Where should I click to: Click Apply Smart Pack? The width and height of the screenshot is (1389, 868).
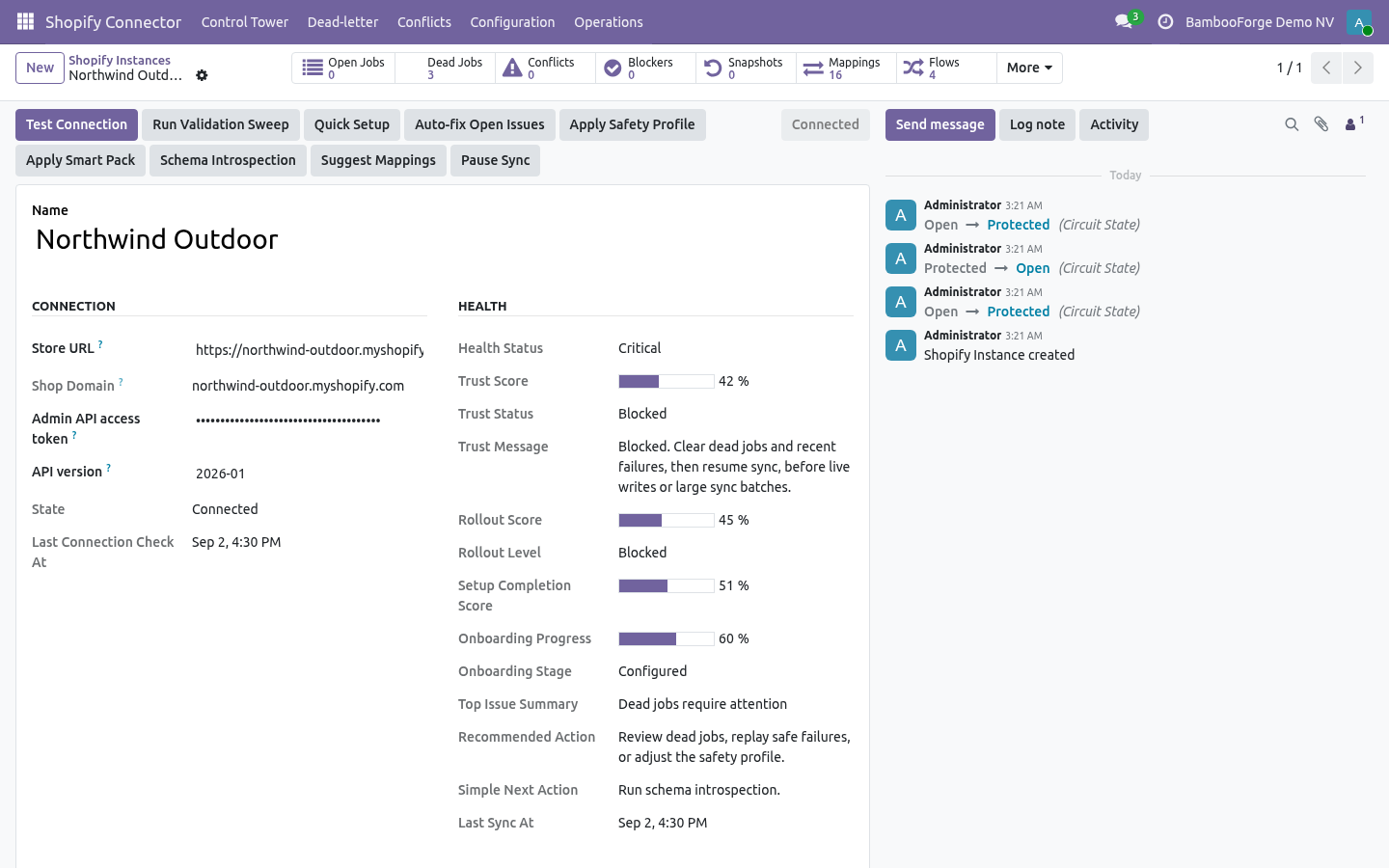[x=80, y=160]
